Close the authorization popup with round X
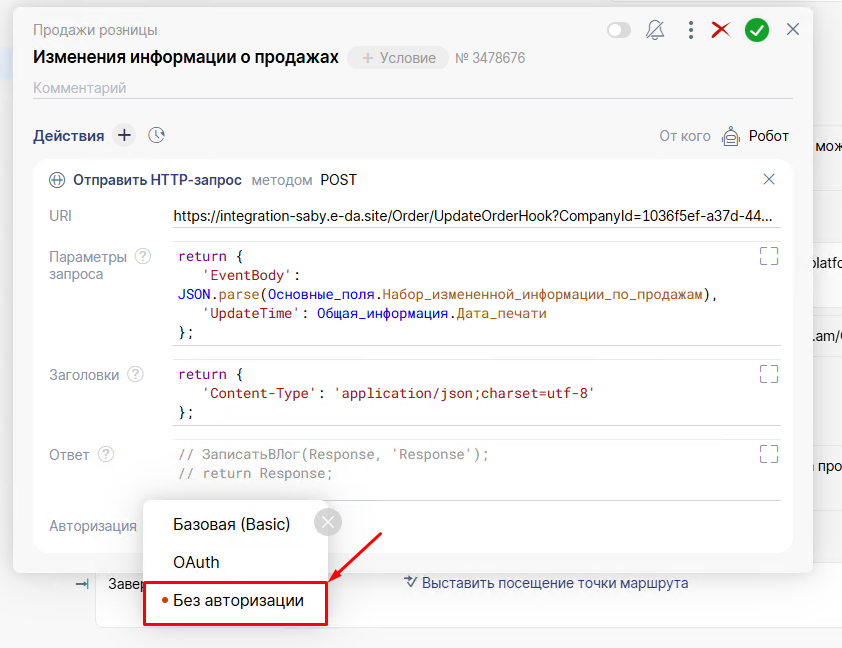 click(328, 523)
